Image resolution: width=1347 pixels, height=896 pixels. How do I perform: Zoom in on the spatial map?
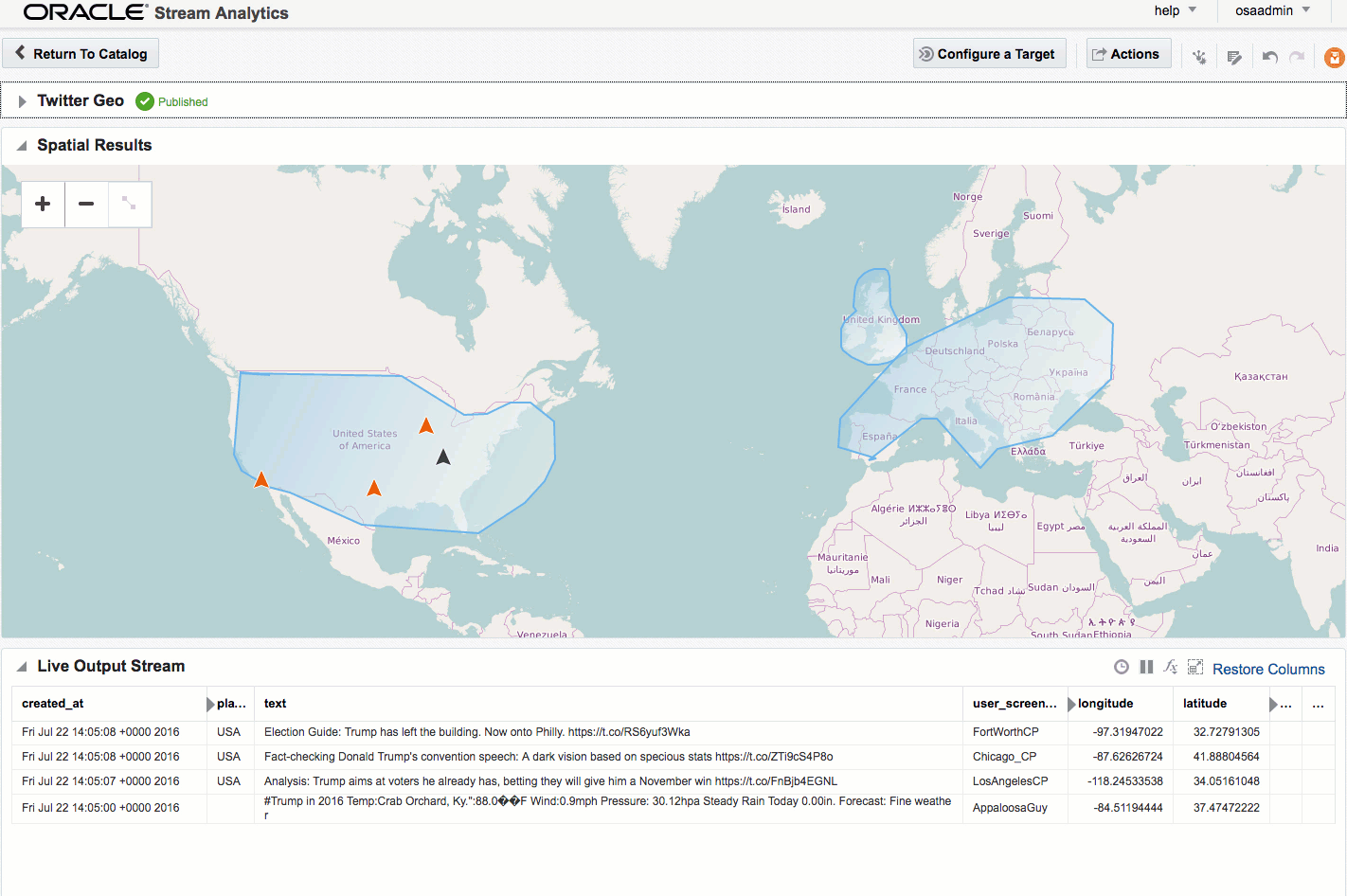pos(43,204)
